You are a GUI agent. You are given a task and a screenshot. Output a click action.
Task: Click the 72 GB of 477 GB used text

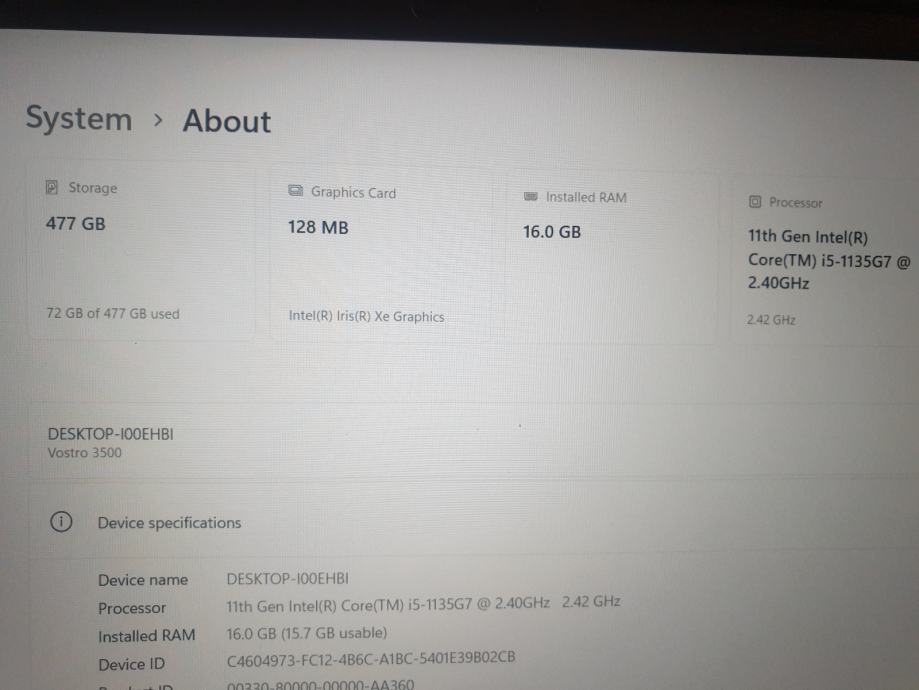click(x=113, y=314)
